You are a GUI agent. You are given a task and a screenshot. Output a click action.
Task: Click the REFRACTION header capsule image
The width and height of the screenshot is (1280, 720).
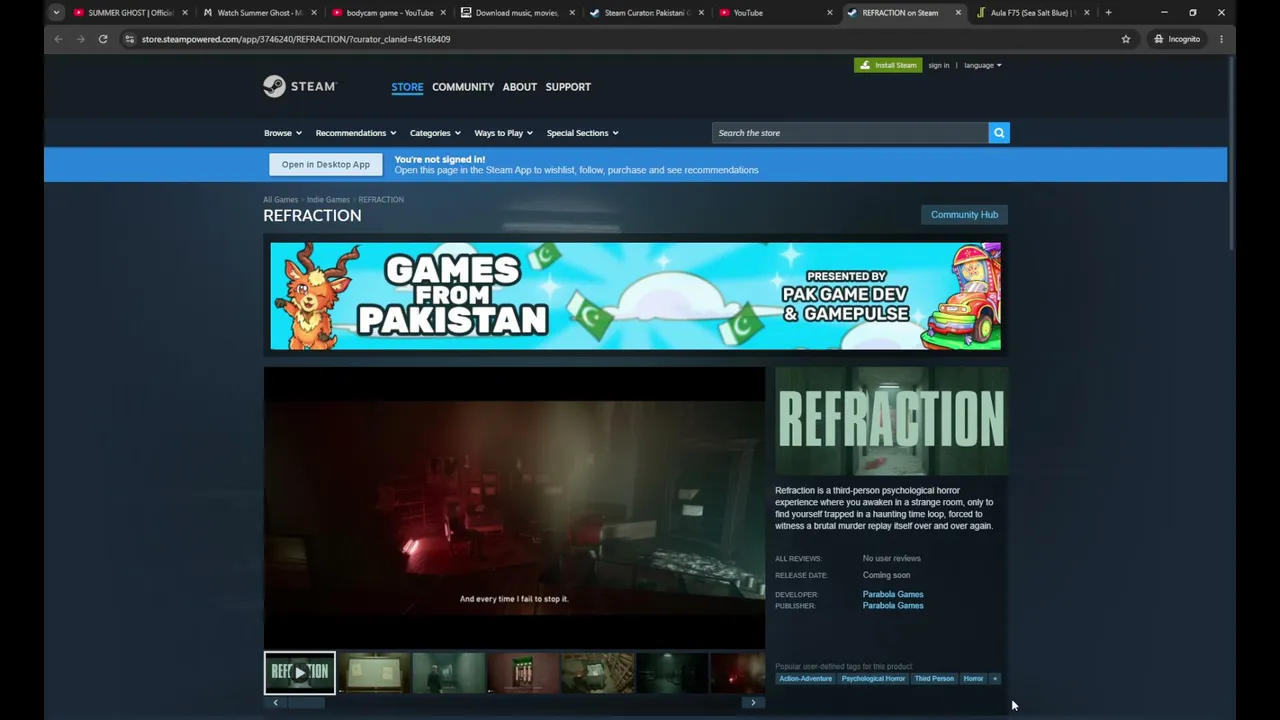click(892, 421)
